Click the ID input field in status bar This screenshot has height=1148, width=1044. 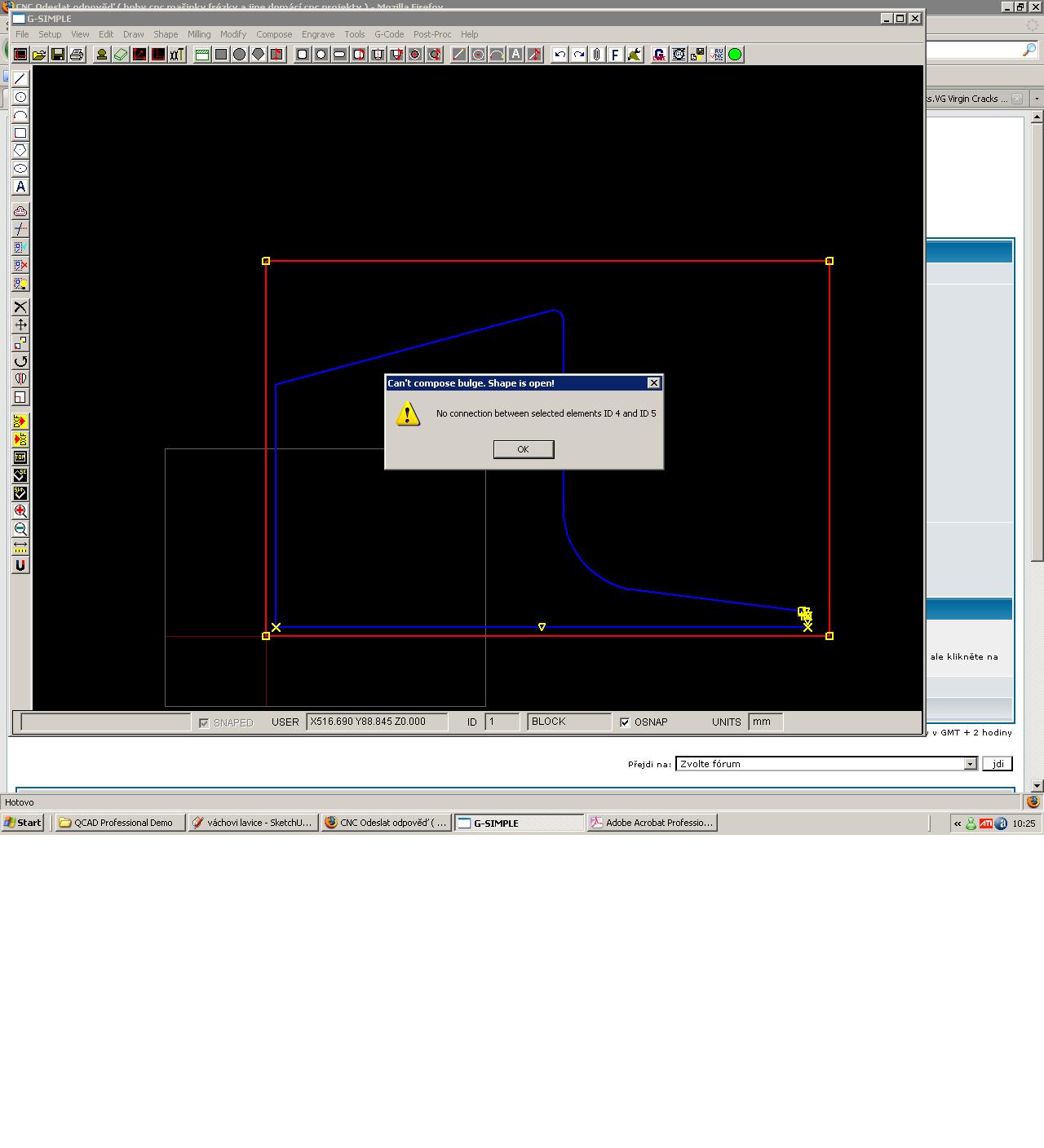(502, 722)
